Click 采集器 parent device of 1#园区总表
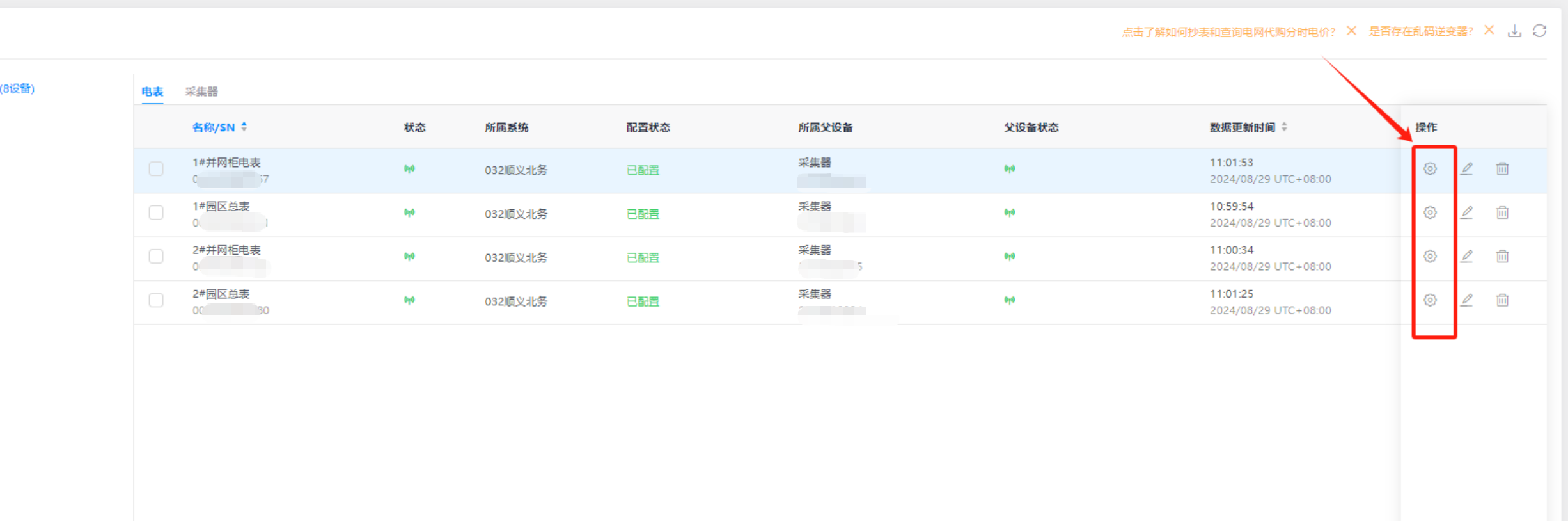Viewport: 1568px width, 521px height. coord(815,206)
